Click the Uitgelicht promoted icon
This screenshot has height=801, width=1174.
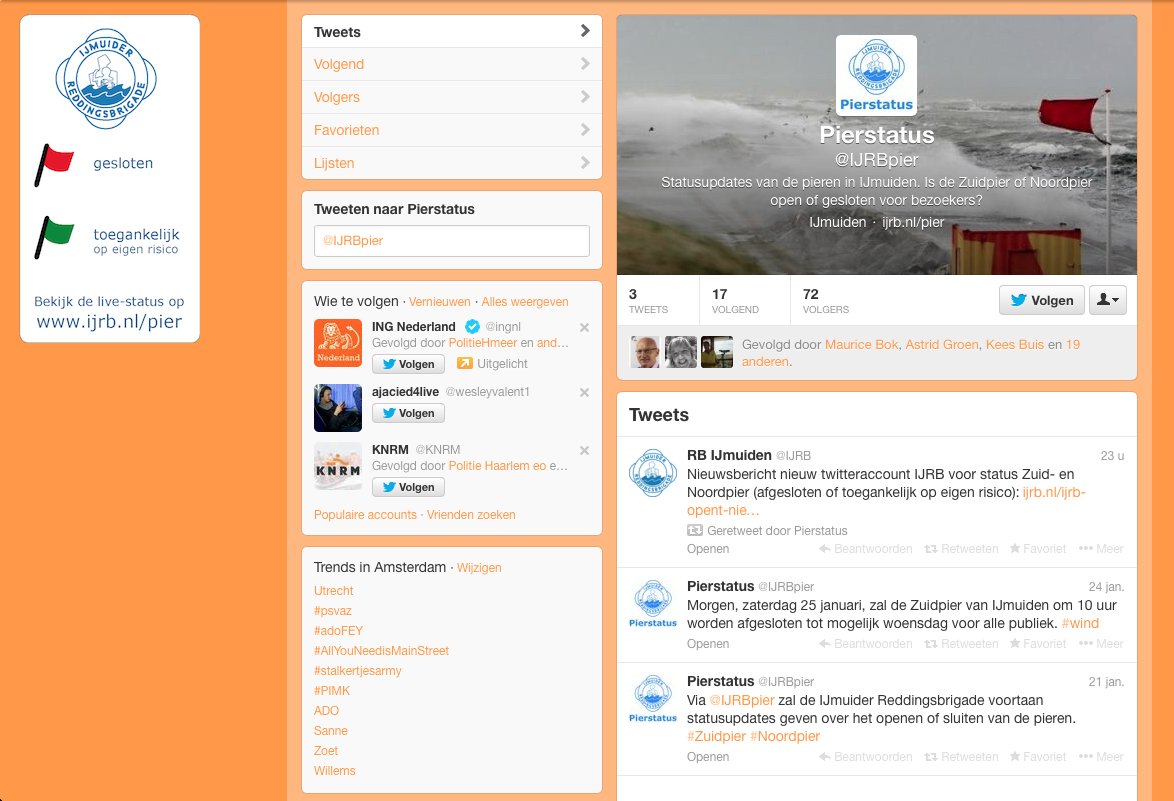(465, 363)
